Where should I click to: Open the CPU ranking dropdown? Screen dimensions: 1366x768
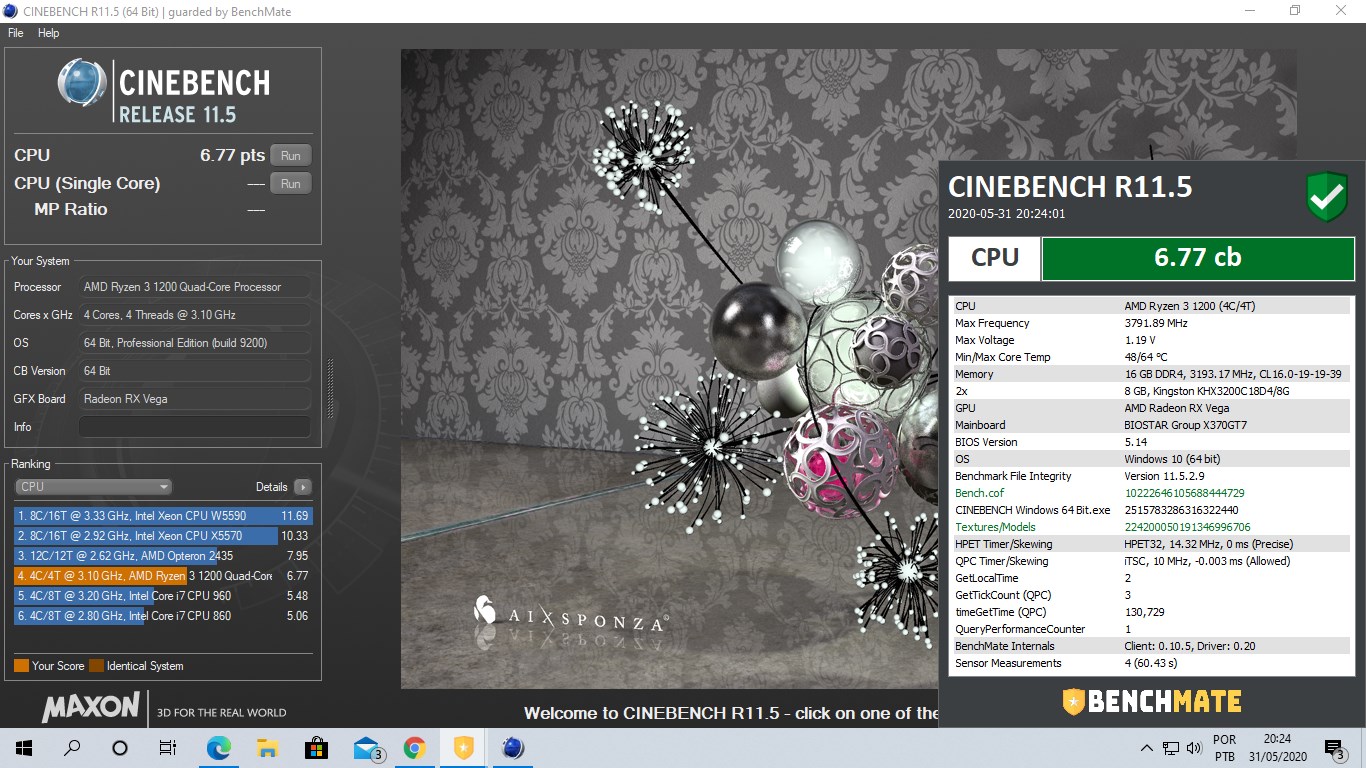coord(94,487)
